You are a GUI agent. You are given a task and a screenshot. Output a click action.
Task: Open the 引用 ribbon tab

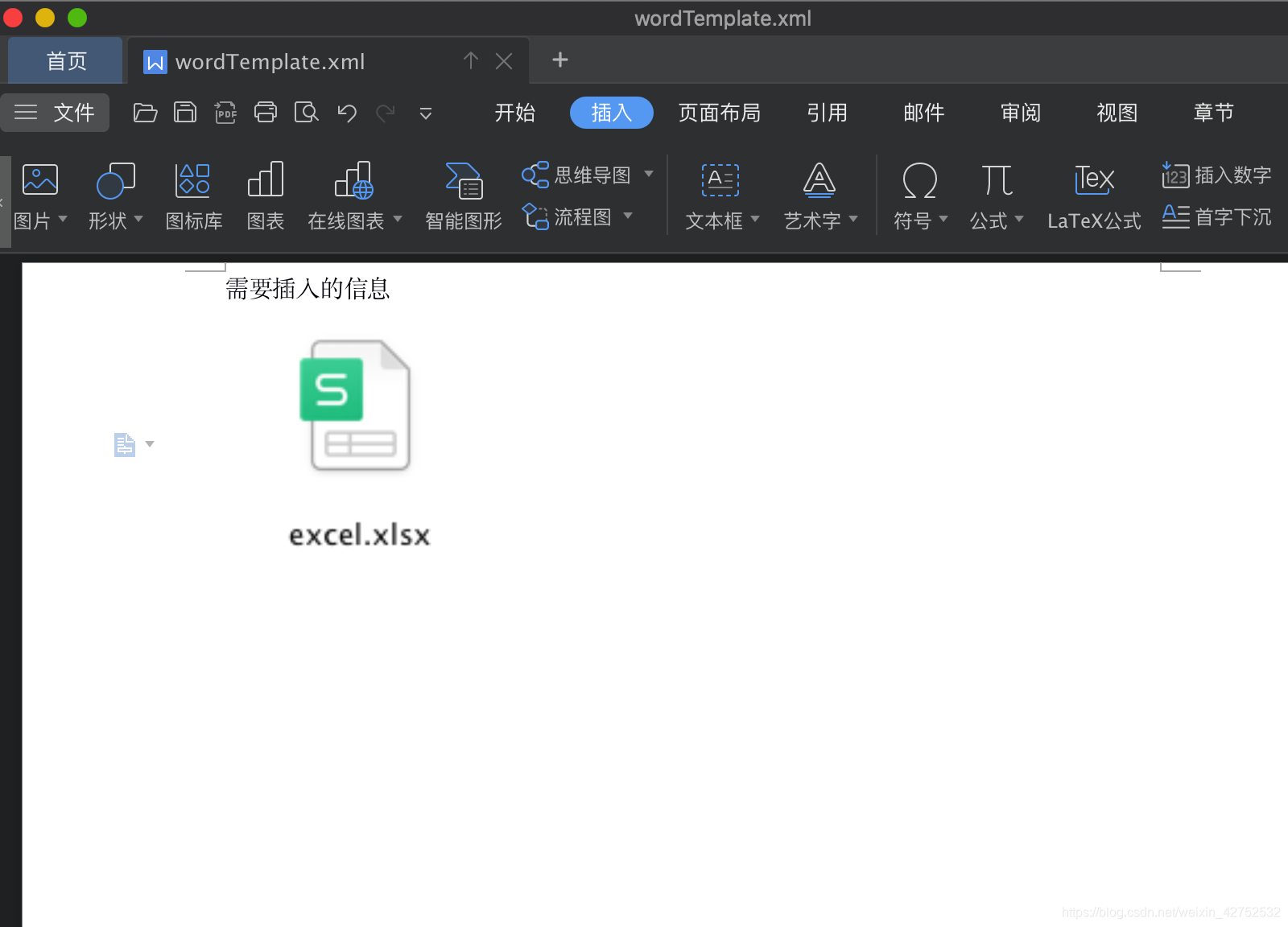pos(828,113)
